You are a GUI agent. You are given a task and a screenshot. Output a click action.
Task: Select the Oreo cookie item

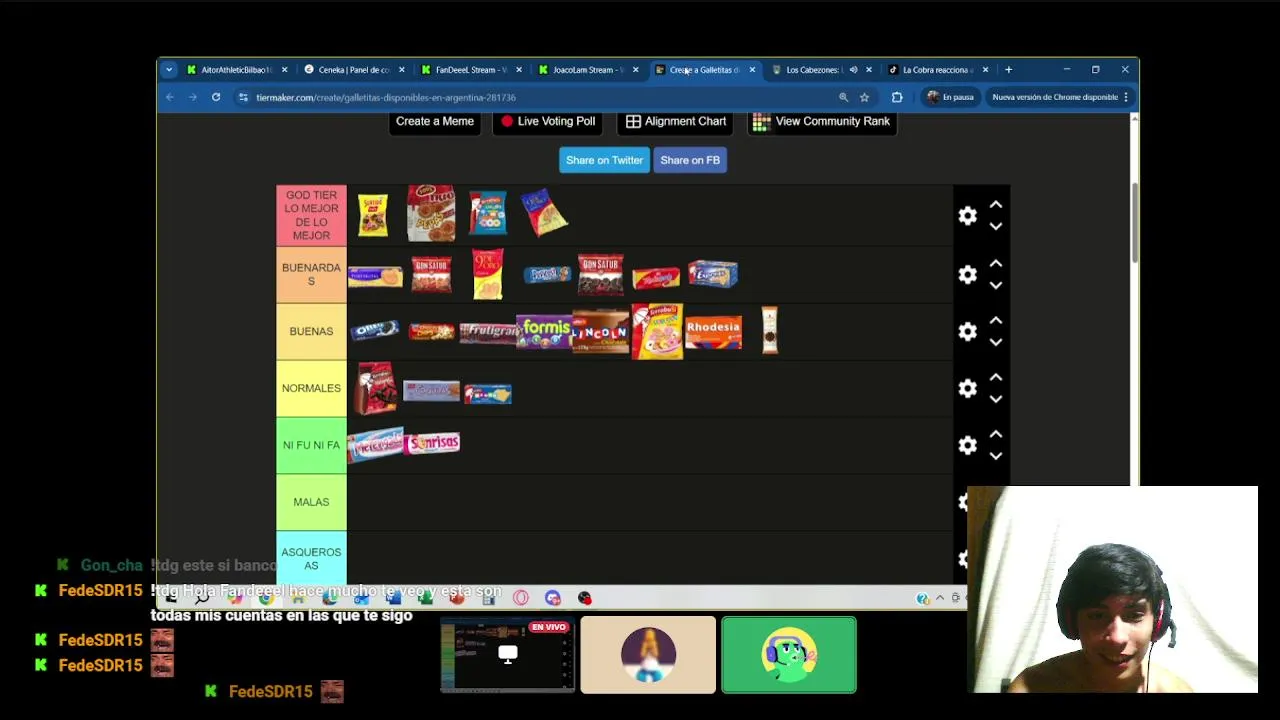tap(375, 330)
